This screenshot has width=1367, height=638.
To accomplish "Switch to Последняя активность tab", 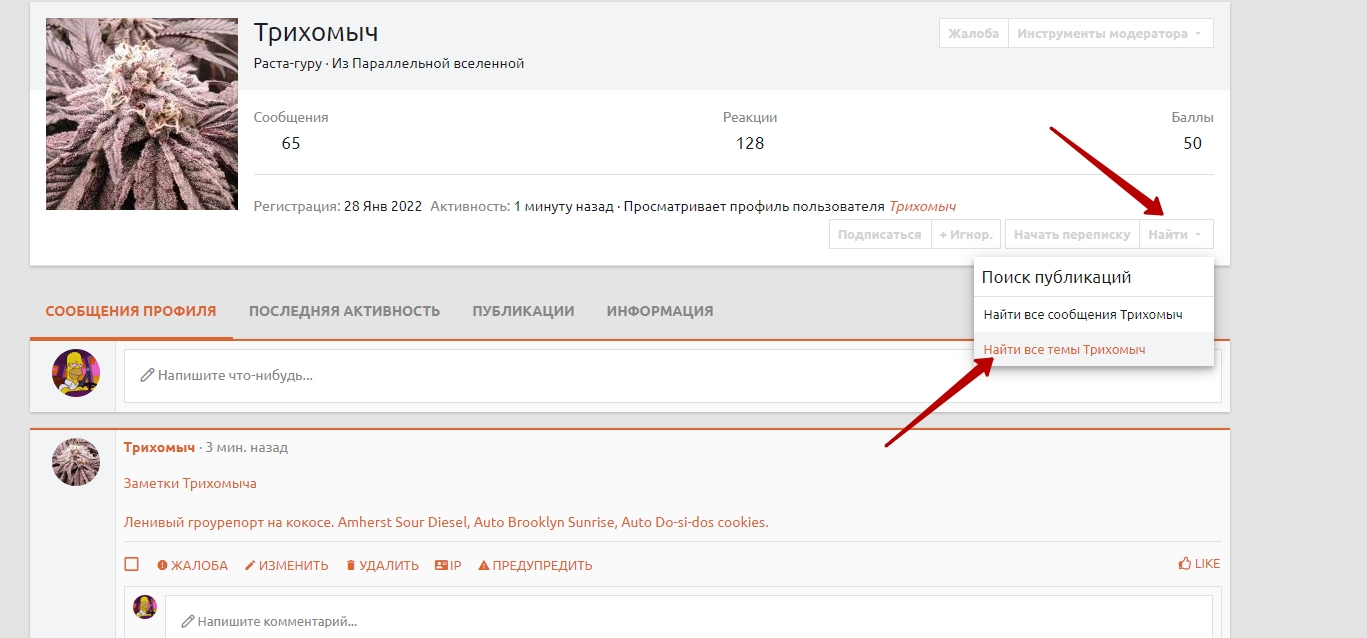I will click(344, 311).
